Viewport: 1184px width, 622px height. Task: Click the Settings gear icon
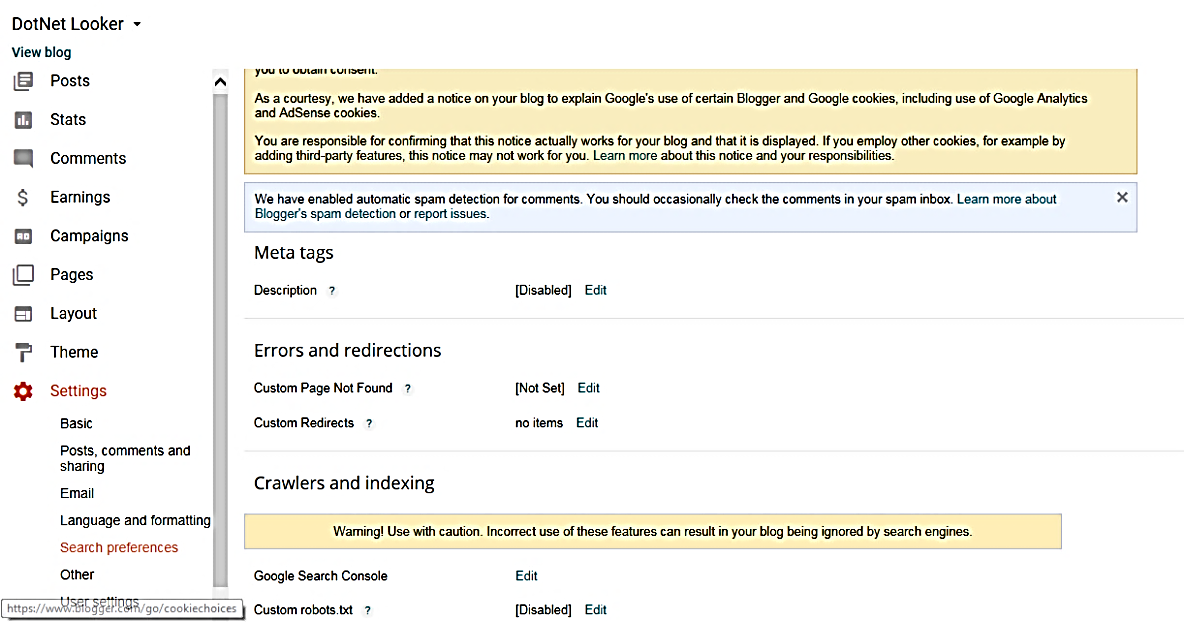(23, 391)
